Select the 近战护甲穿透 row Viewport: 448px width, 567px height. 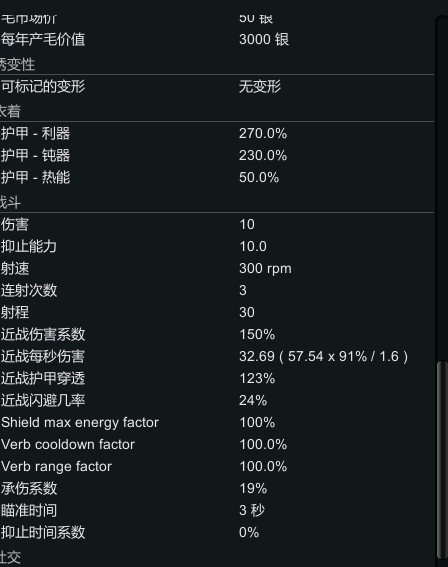point(217,379)
